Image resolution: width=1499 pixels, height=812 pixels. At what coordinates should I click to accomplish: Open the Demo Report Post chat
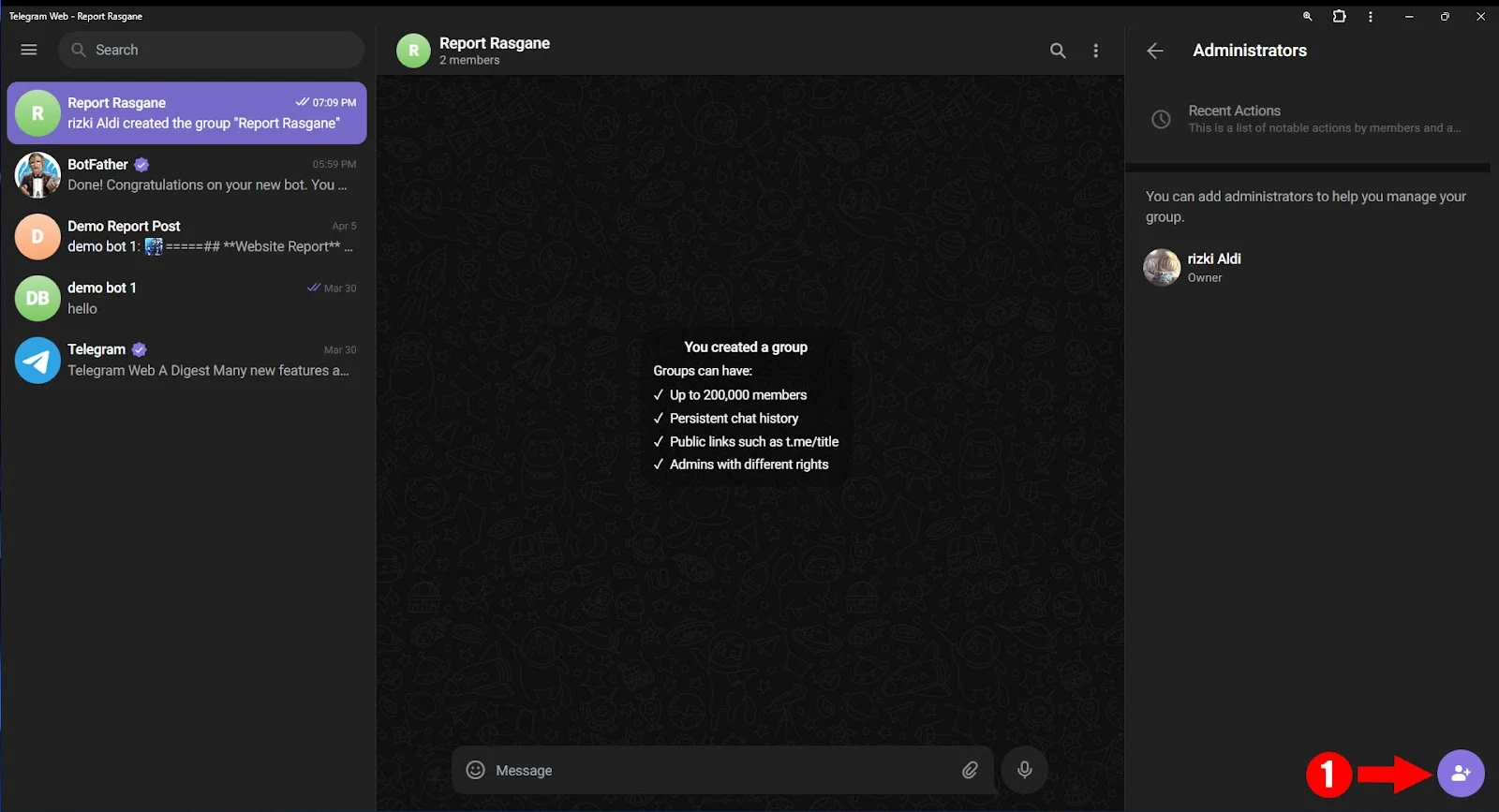click(x=186, y=237)
